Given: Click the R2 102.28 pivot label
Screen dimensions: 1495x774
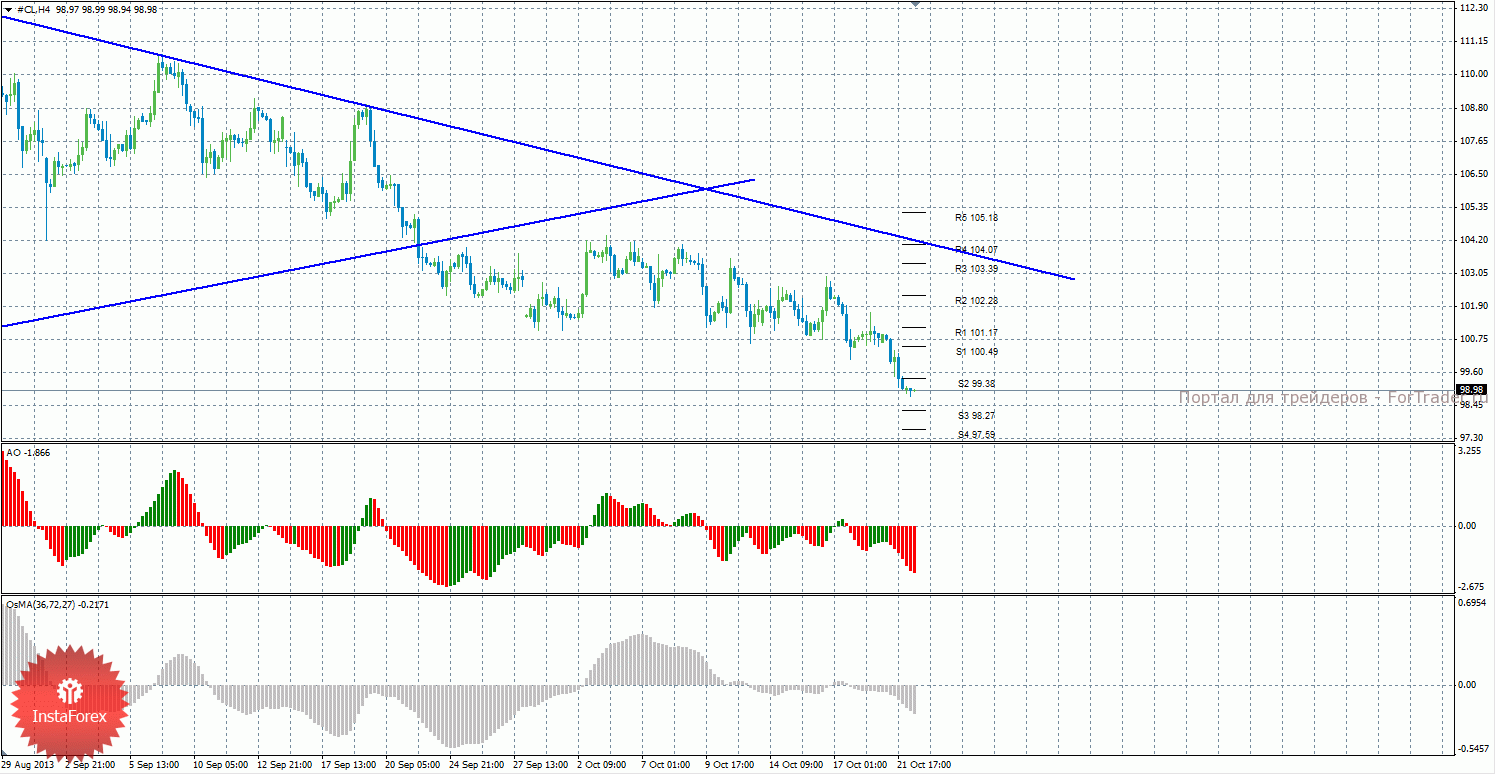Looking at the screenshot, I should (976, 300).
